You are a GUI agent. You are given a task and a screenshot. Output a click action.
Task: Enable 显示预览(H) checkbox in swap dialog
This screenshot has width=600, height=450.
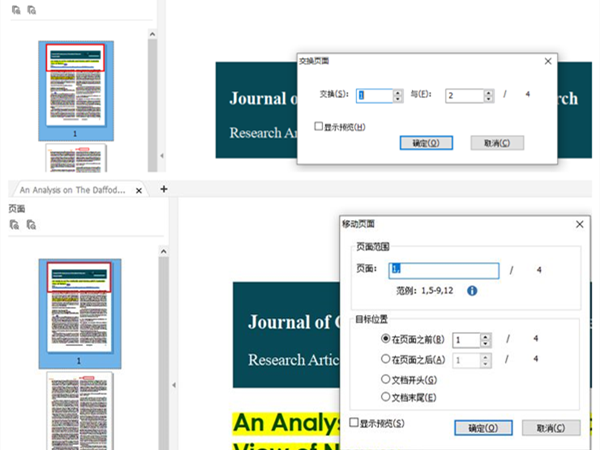point(319,127)
